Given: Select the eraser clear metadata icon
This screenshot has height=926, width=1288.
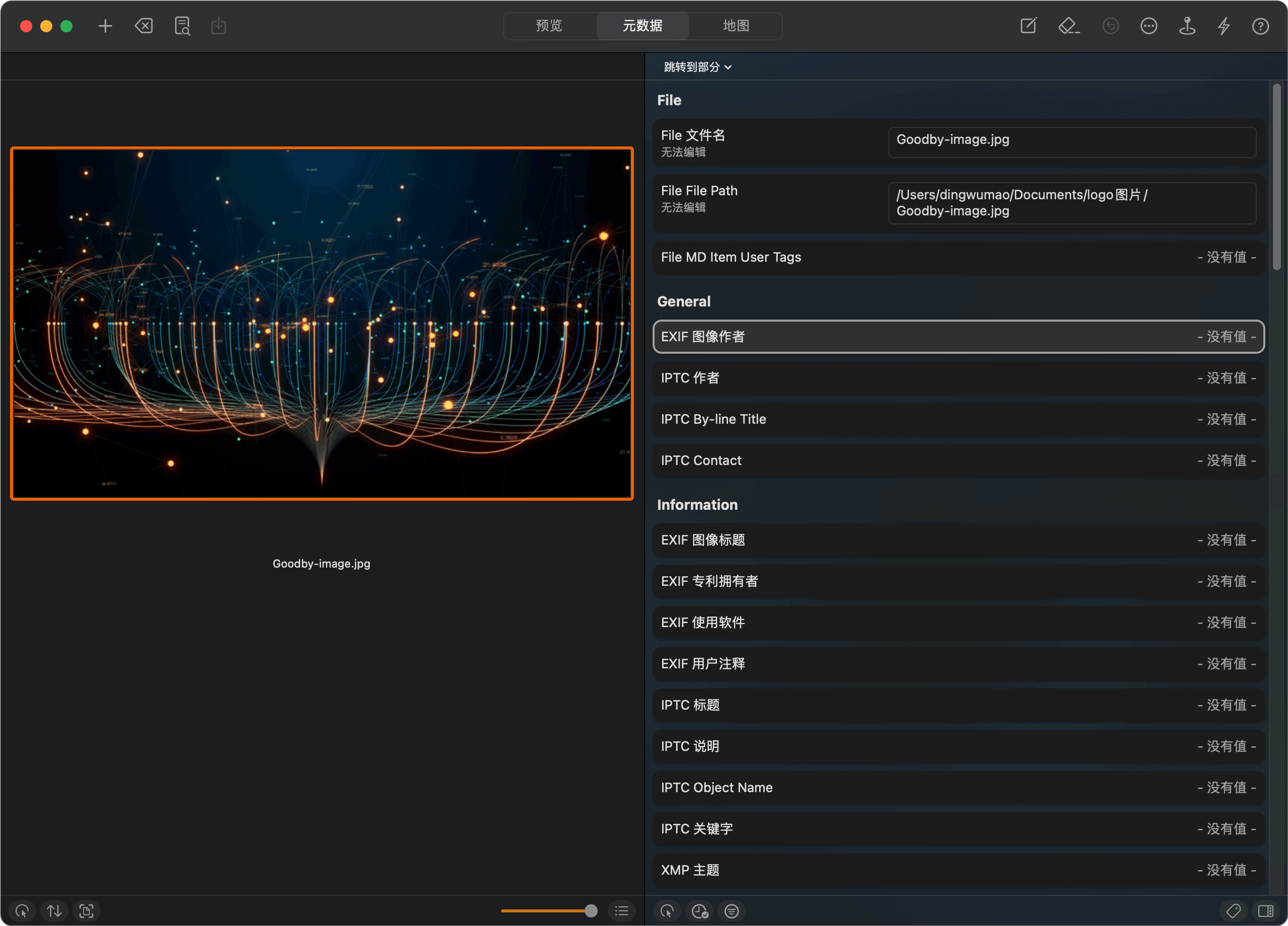Looking at the screenshot, I should [x=1068, y=26].
